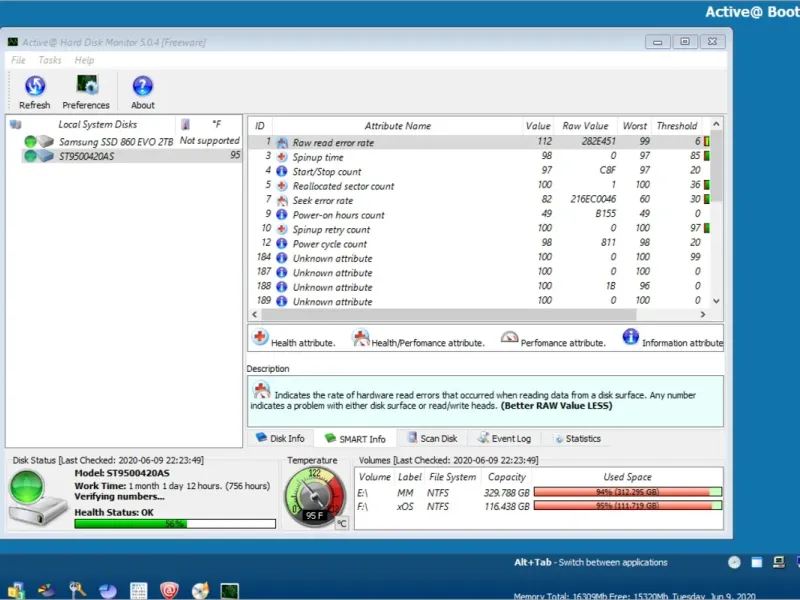Click the info icon for attribute 188
800x600 pixels.
pos(282,287)
